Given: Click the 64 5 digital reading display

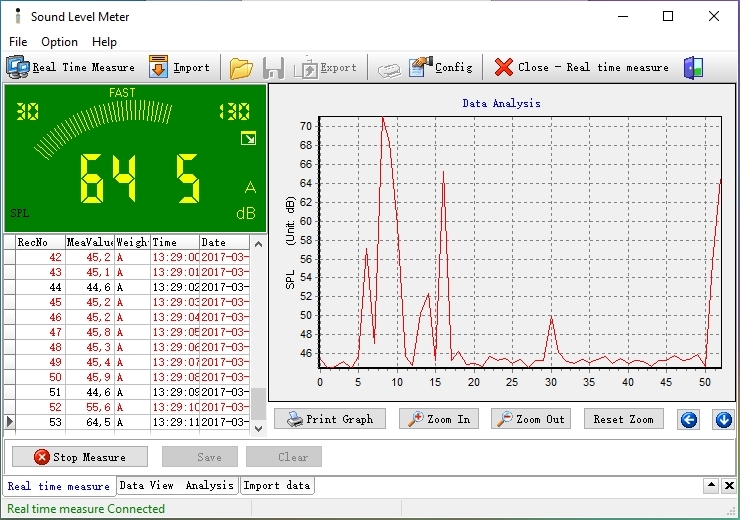Looking at the screenshot, I should coord(140,178).
